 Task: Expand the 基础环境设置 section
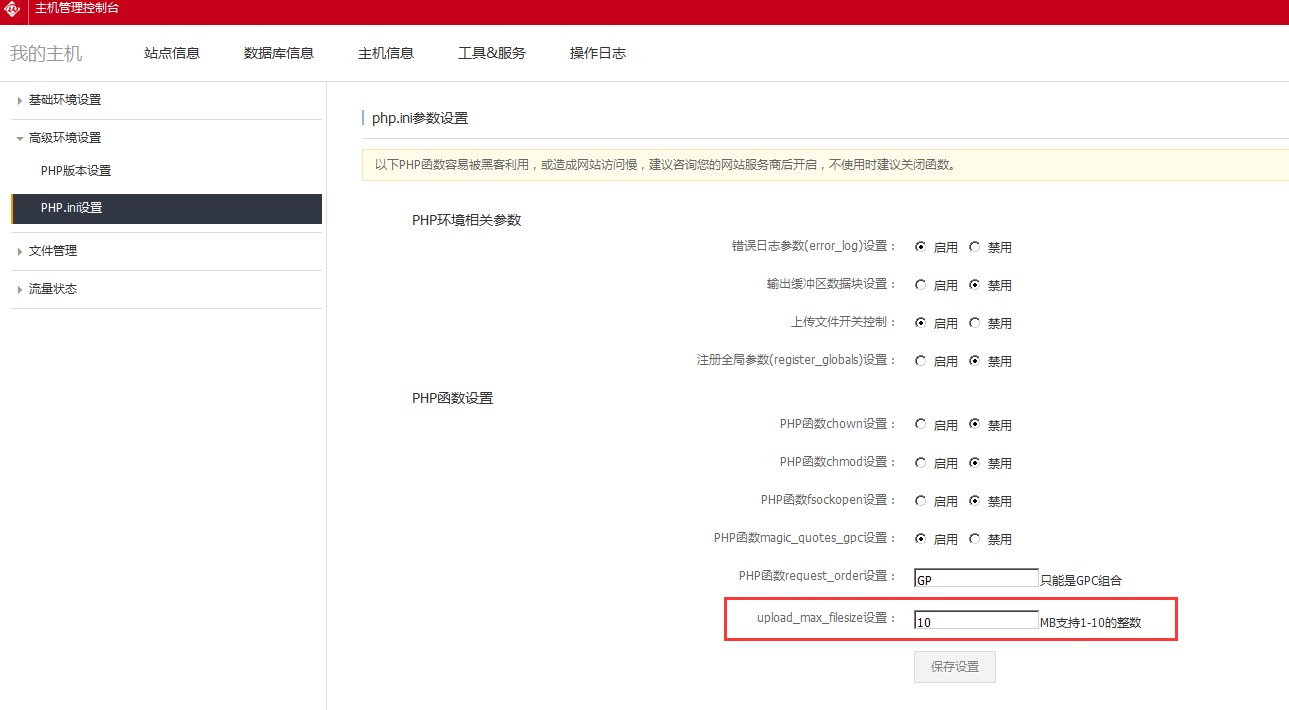pyautogui.click(x=64, y=100)
